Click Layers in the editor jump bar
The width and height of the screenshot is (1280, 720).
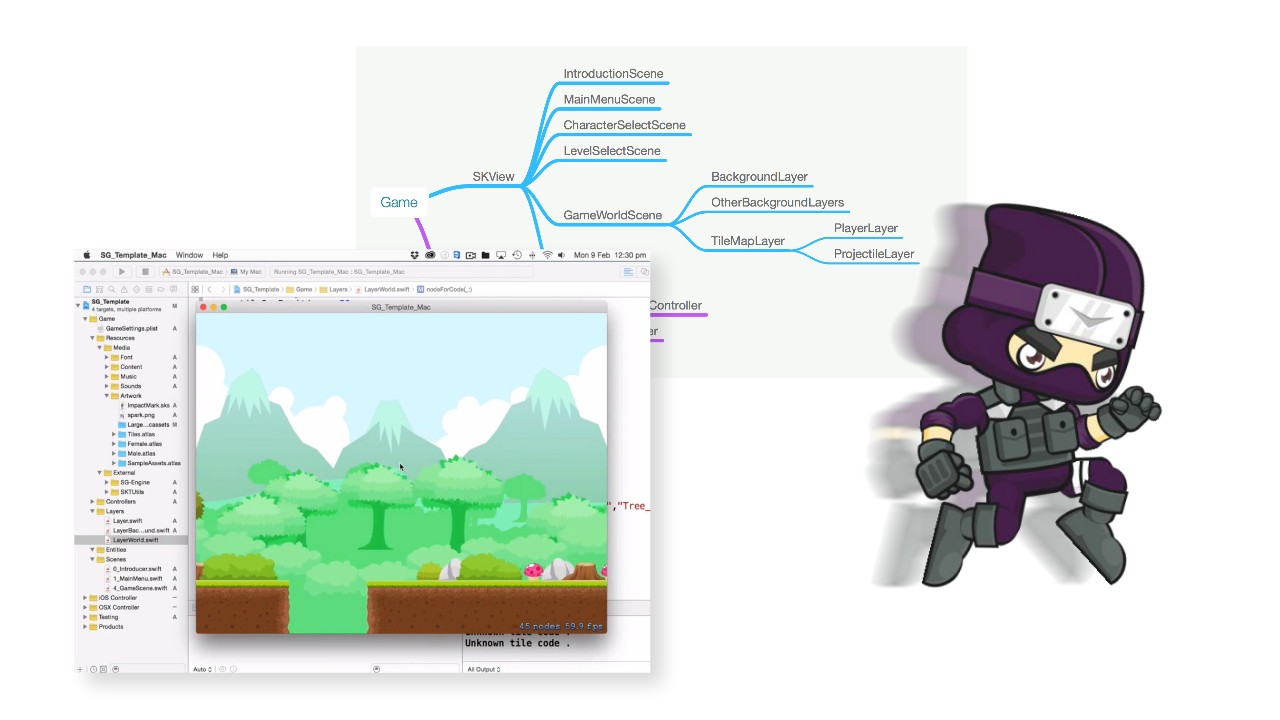[x=338, y=289]
